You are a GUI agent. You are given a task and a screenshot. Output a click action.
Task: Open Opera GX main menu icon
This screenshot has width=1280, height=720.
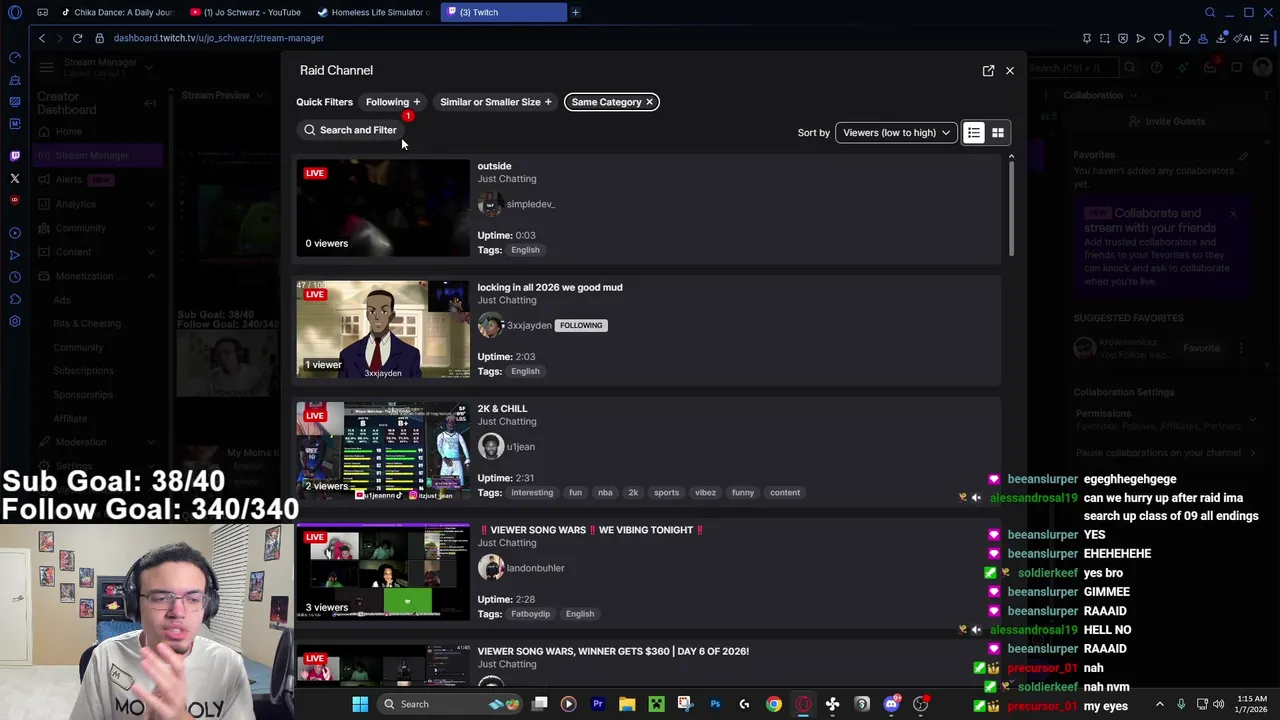14,12
